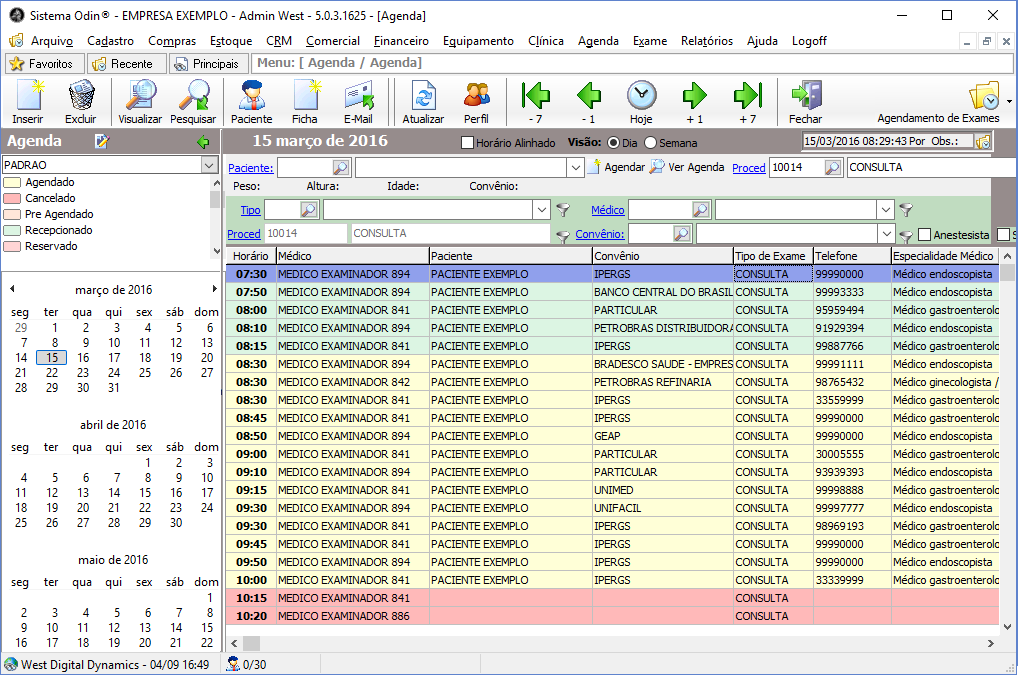Image resolution: width=1018 pixels, height=675 pixels.
Task: Click the Convênio column header
Action: pyautogui.click(x=662, y=256)
